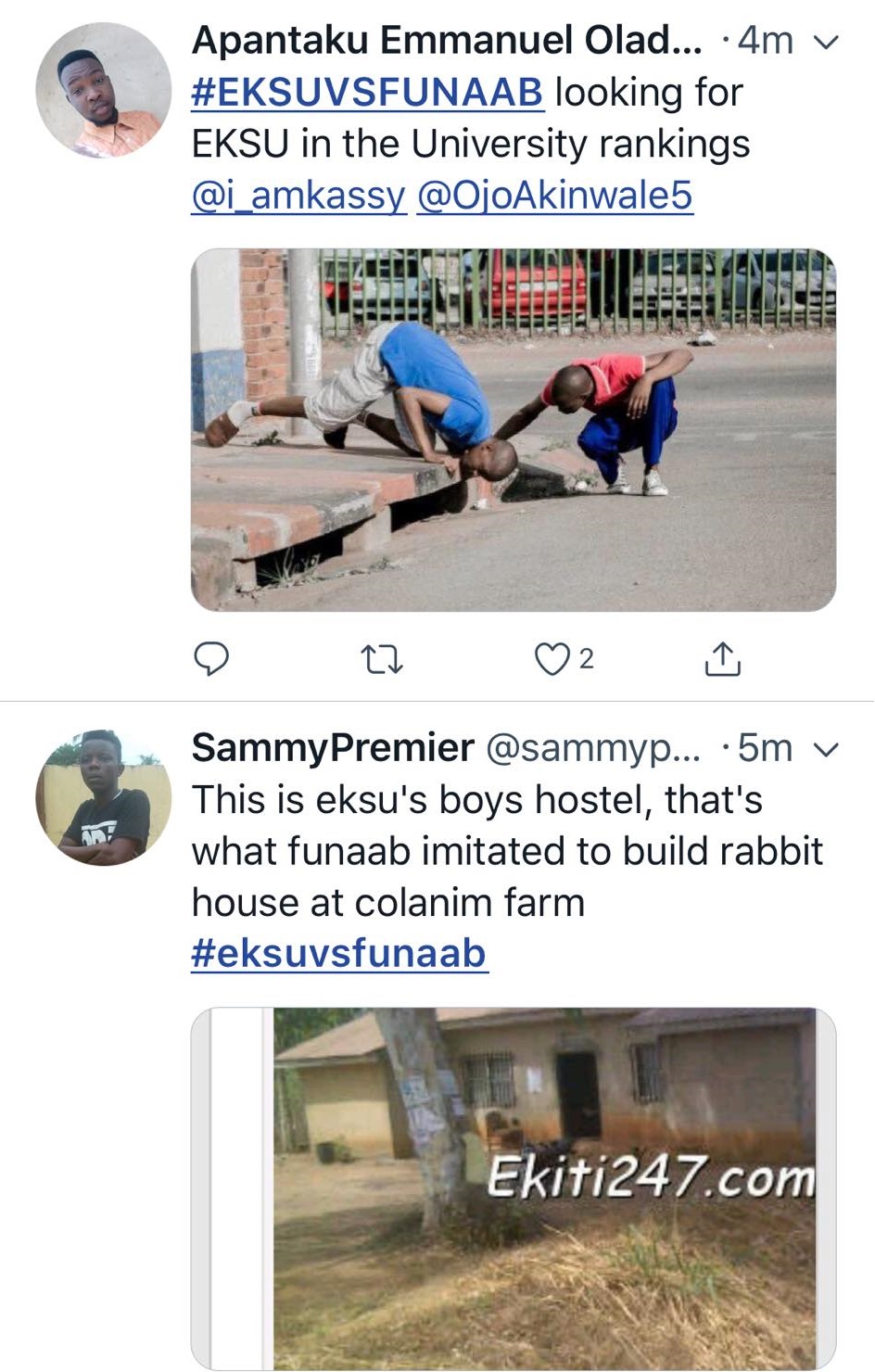Expand options chevron on SammyPremier's tweet

[825, 749]
